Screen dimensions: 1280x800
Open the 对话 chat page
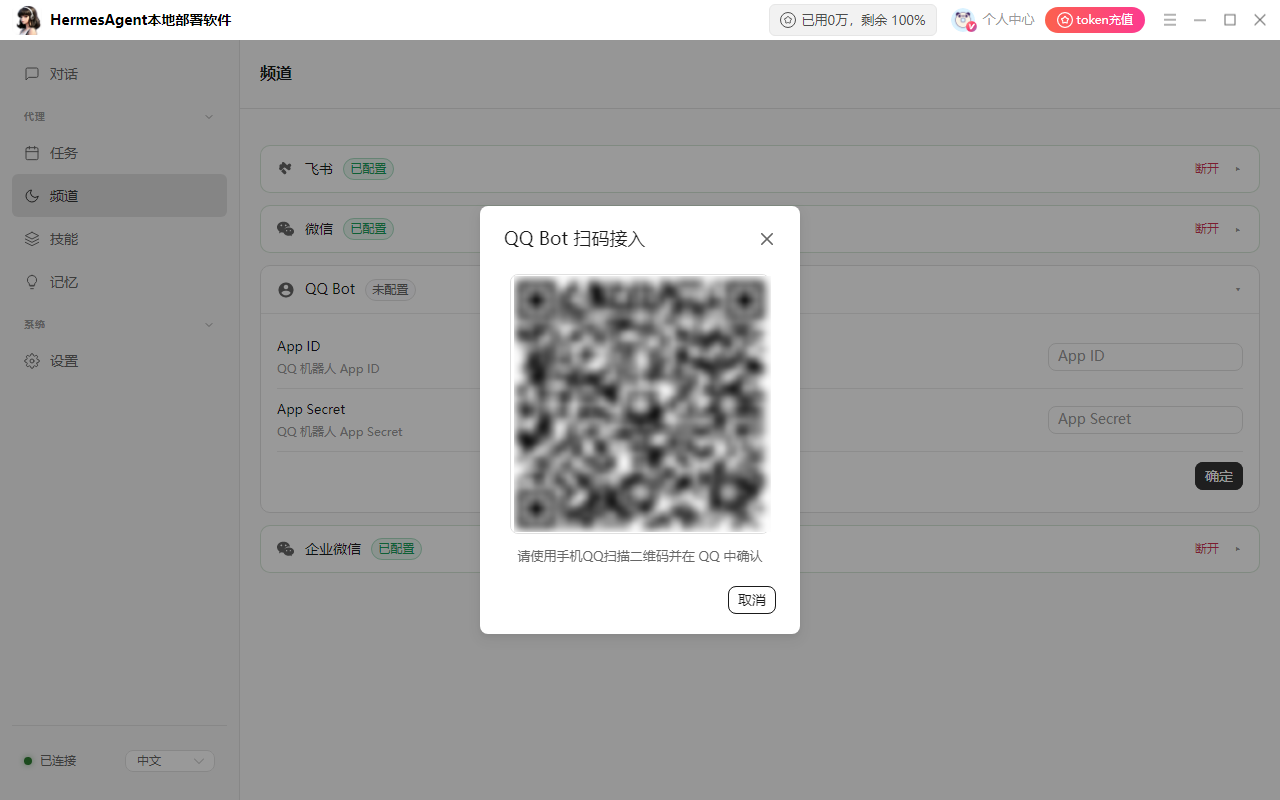coord(120,74)
